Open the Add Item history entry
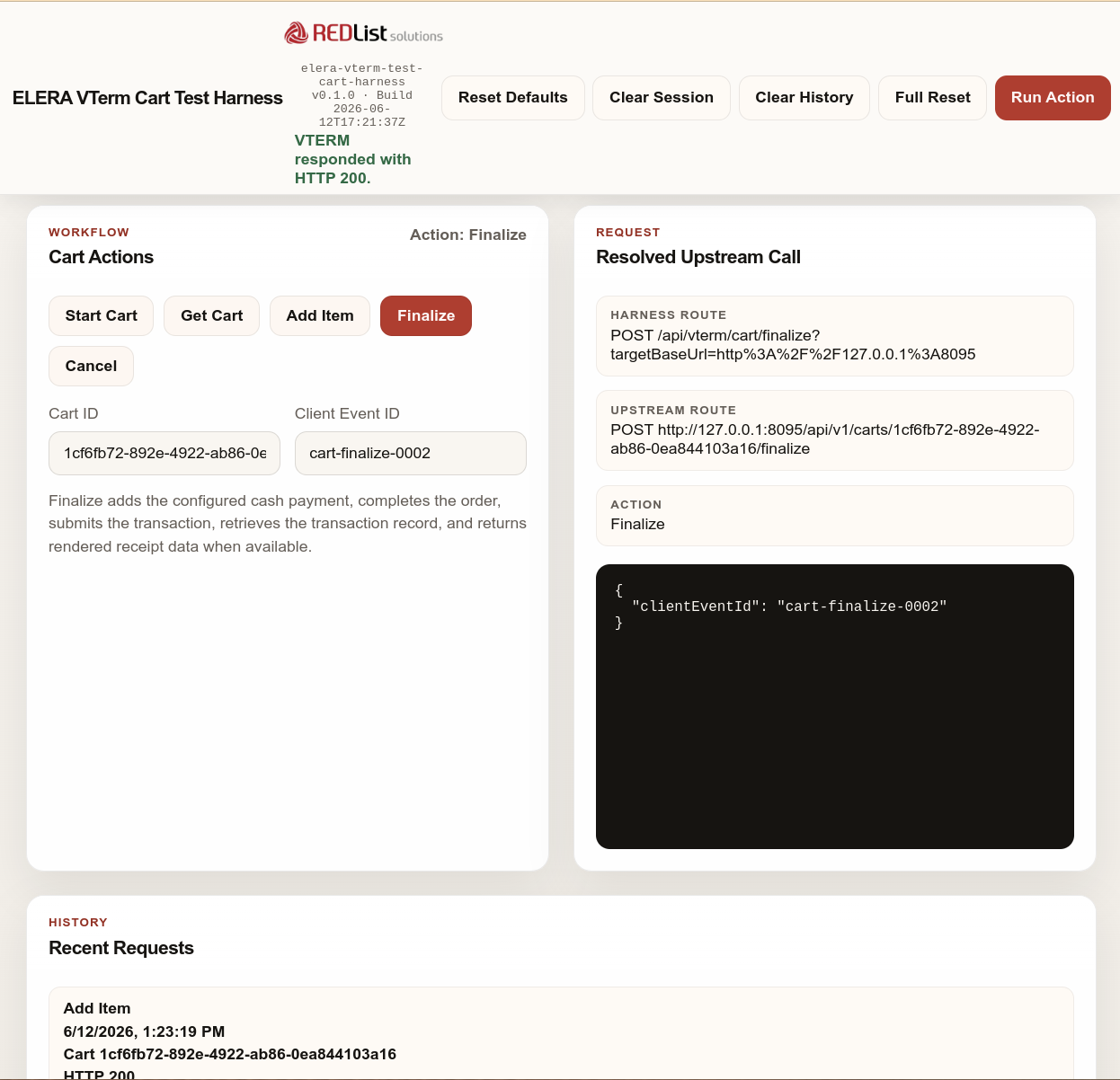The height and width of the screenshot is (1080, 1120). point(561,1033)
